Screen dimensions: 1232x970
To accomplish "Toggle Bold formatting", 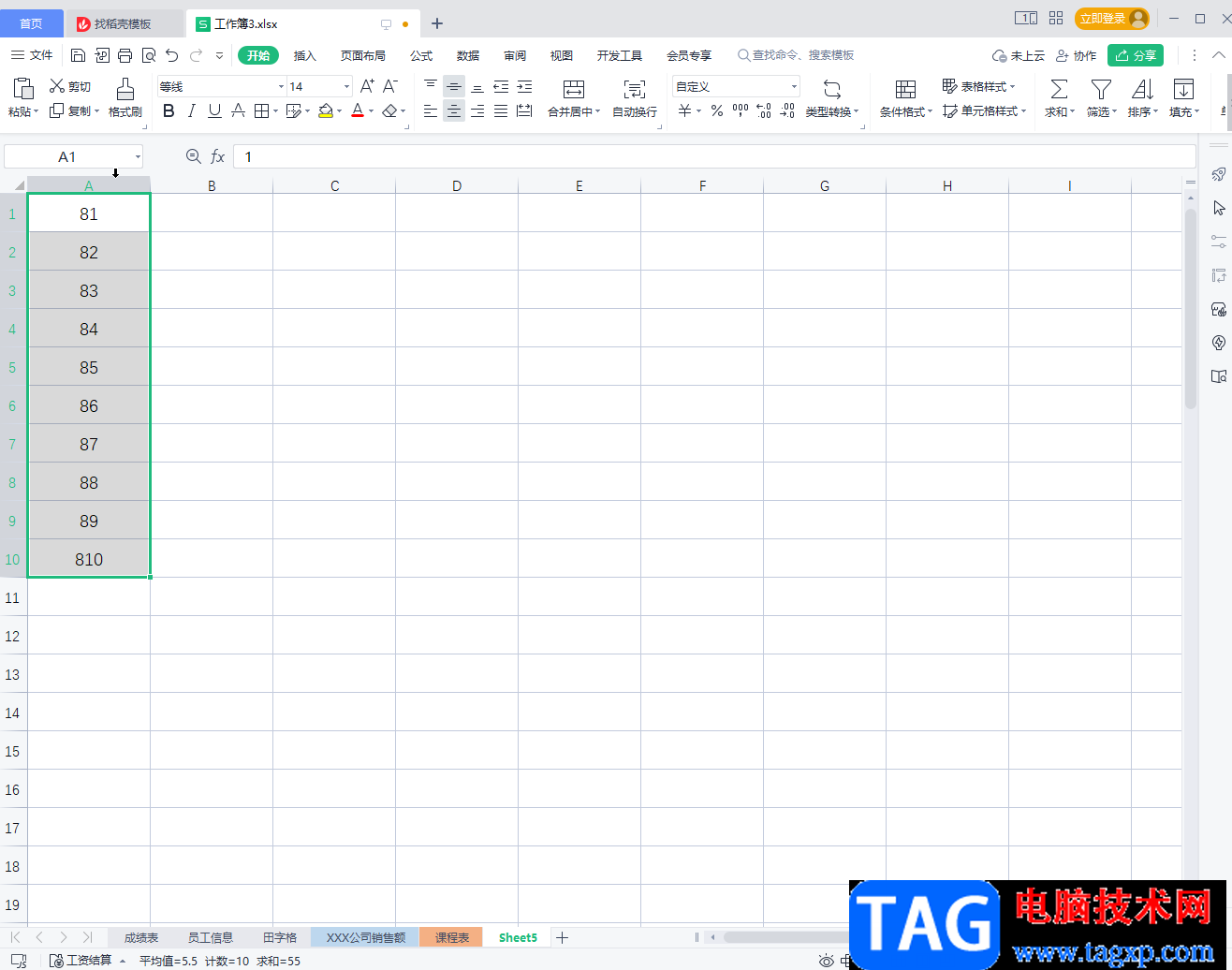I will tap(169, 111).
